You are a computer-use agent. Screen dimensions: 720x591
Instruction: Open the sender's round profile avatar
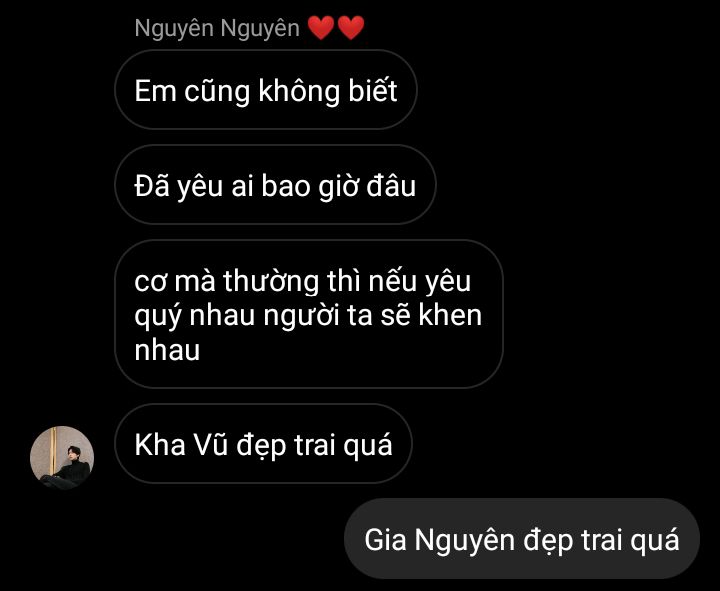pyautogui.click(x=62, y=458)
